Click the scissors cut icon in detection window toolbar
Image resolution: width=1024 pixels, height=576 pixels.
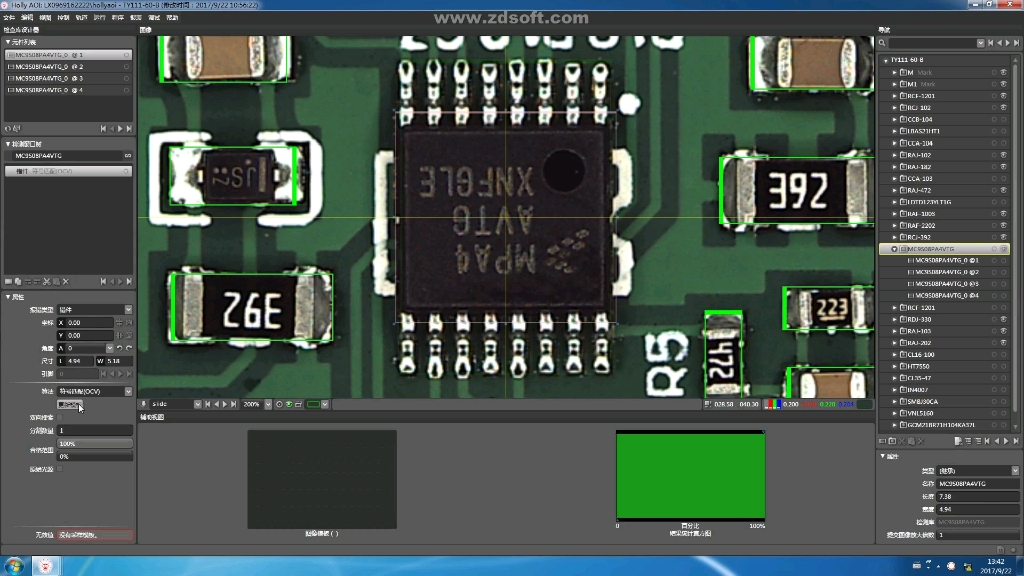46,281
